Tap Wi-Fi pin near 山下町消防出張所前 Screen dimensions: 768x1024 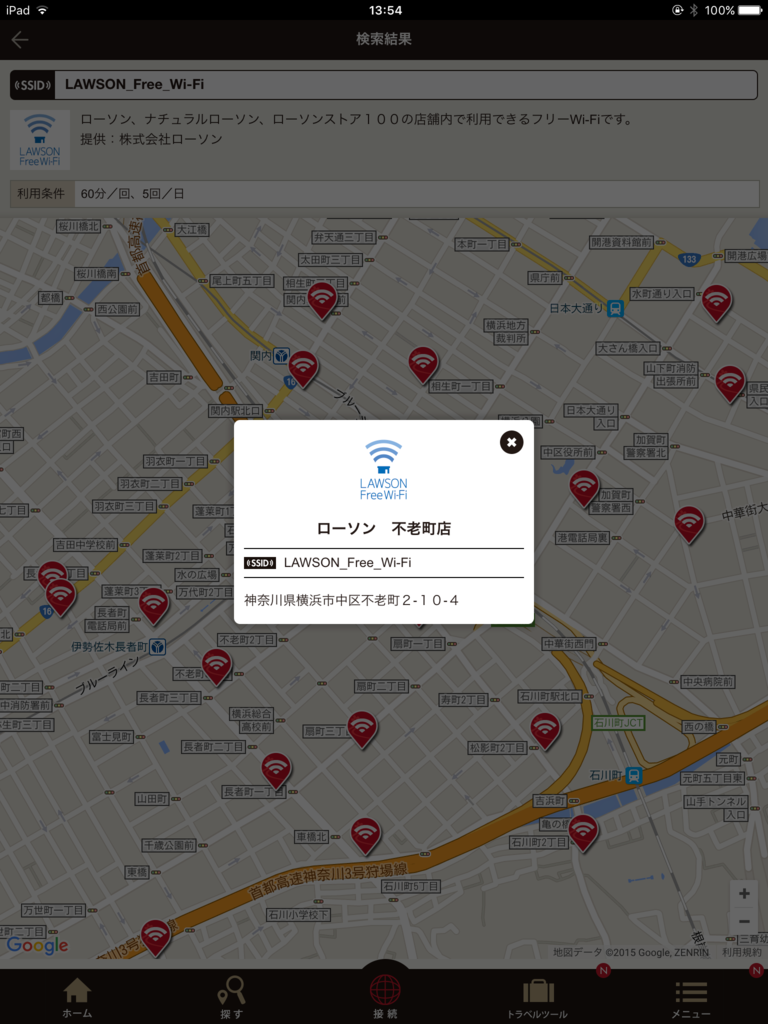[730, 383]
